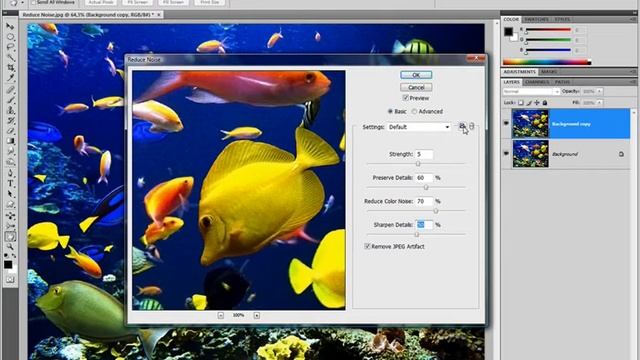Switch to the Paths tab

562,82
